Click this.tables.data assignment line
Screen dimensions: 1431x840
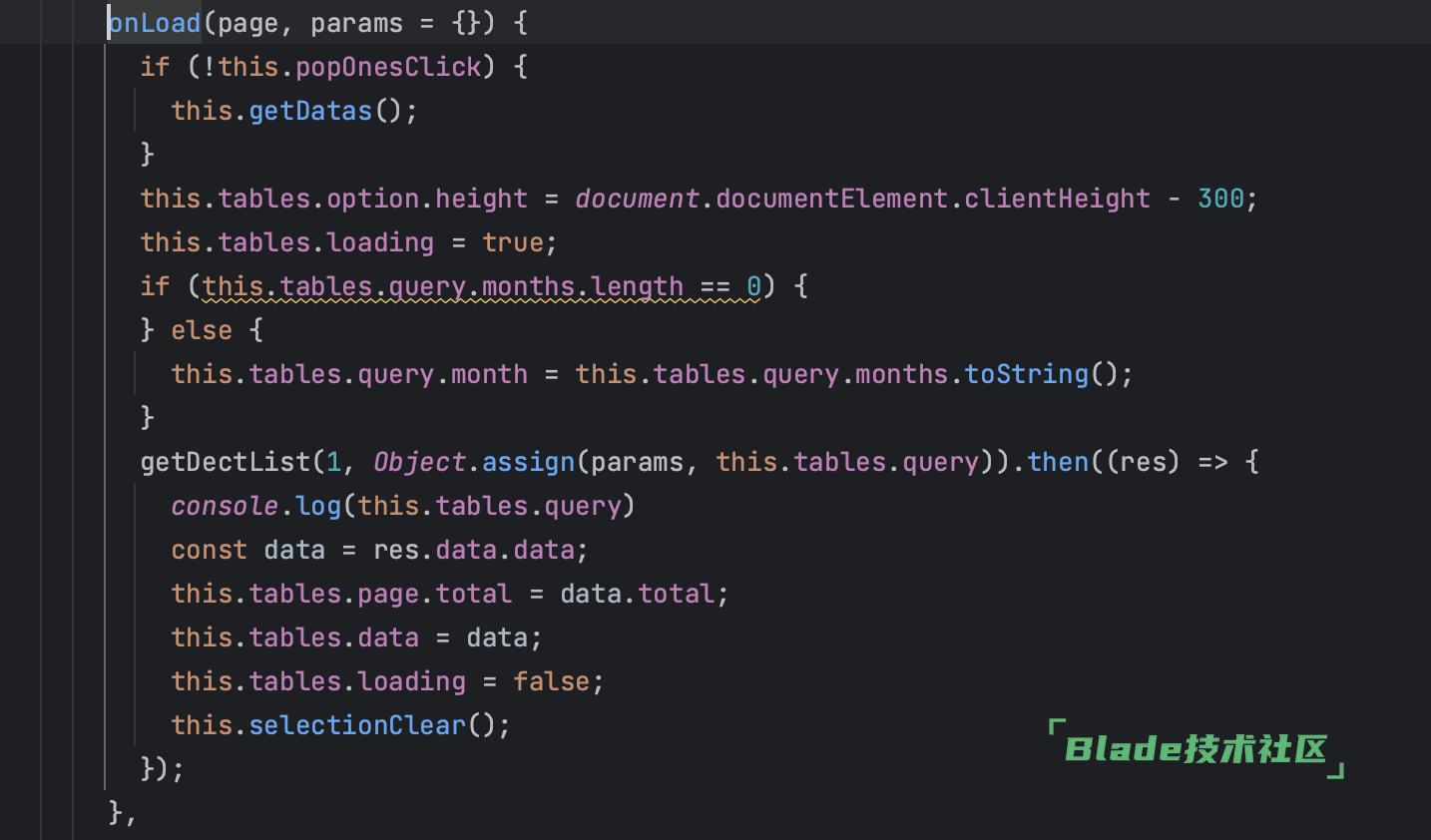[x=356, y=637]
